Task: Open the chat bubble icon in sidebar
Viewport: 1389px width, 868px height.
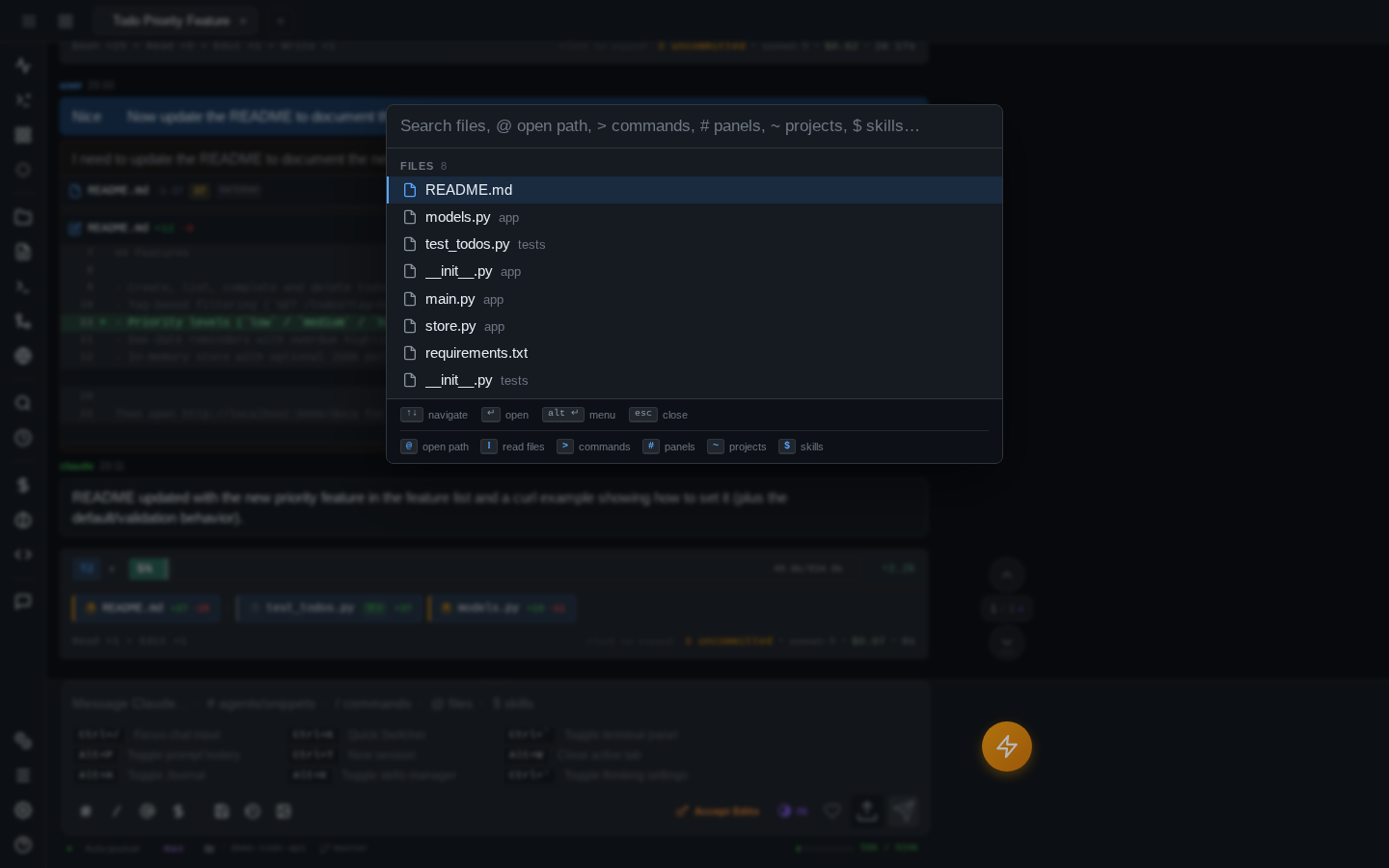Action: (23, 601)
